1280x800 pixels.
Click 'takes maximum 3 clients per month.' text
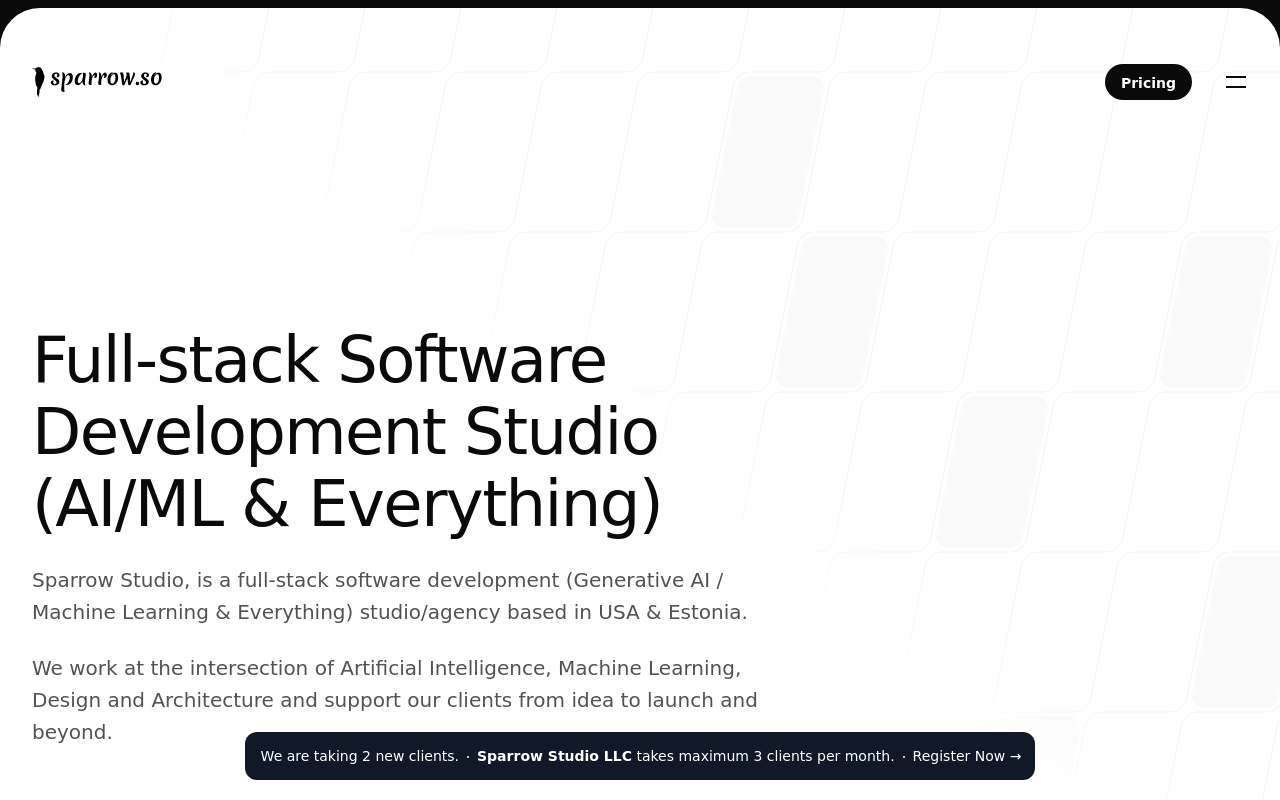(x=765, y=756)
